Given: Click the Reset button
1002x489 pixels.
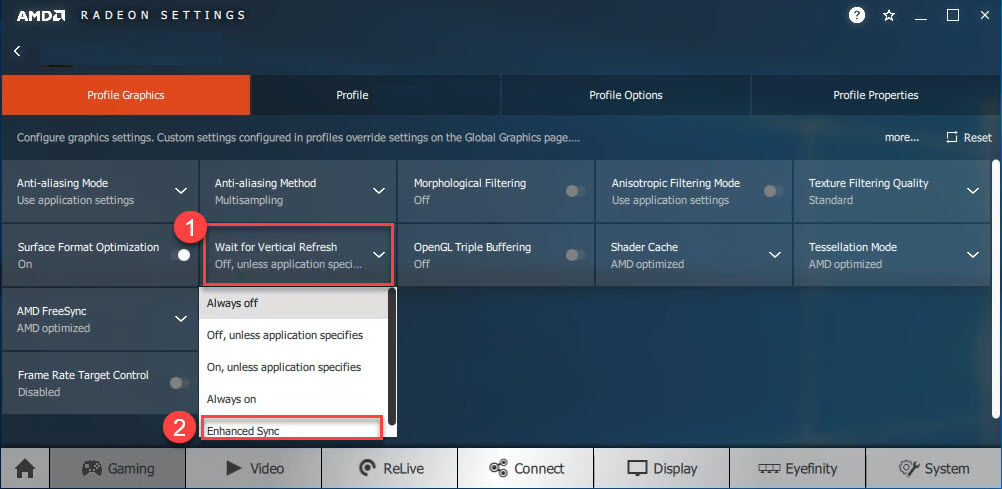Looking at the screenshot, I should click(x=969, y=137).
